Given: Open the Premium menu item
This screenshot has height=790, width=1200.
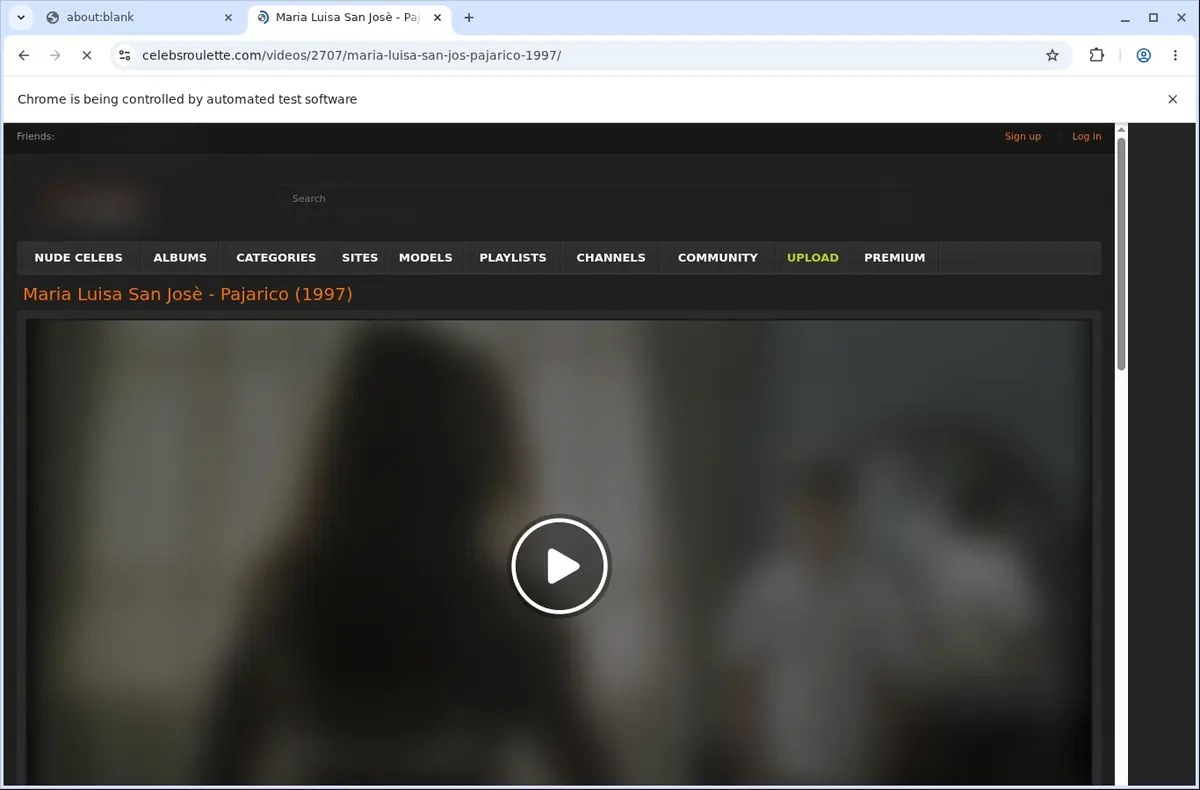Looking at the screenshot, I should point(895,257).
